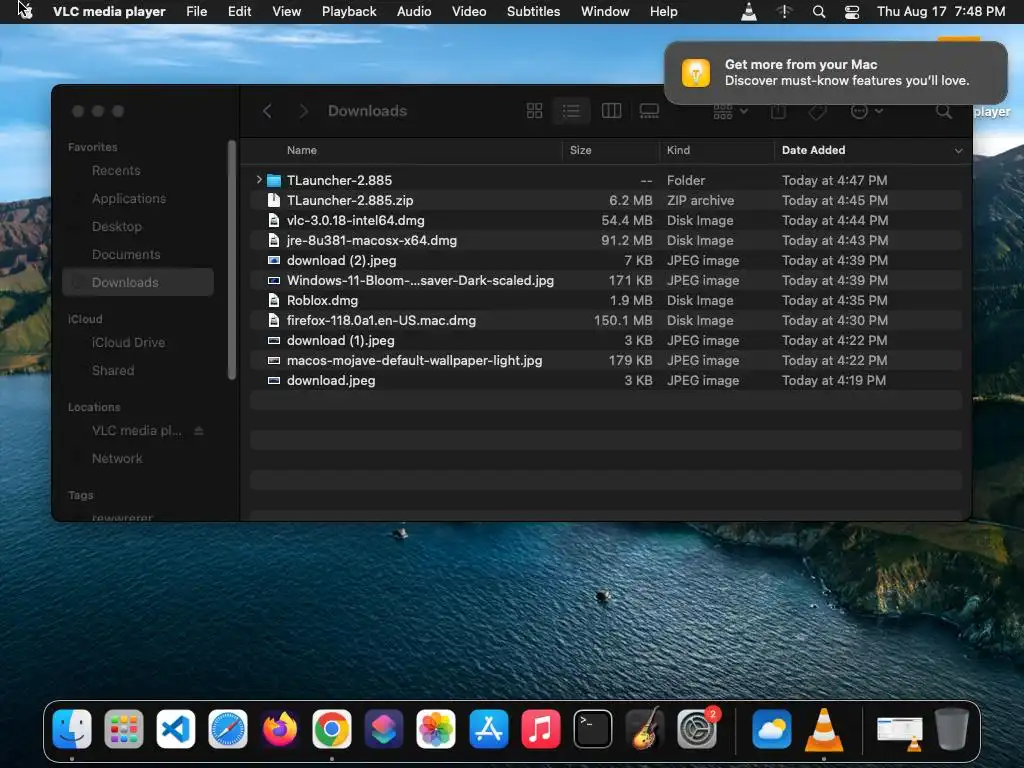Viewport: 1024px width, 768px height.
Task: Open the Group By dropdown in Finder toolbar
Action: pyautogui.click(x=730, y=112)
